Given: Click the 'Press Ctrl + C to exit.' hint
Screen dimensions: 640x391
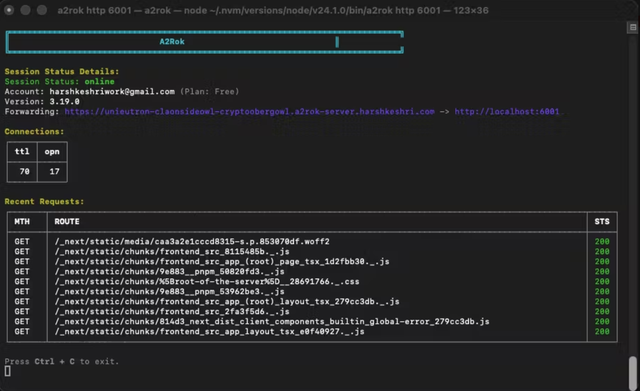Looking at the screenshot, I should pos(62,361).
